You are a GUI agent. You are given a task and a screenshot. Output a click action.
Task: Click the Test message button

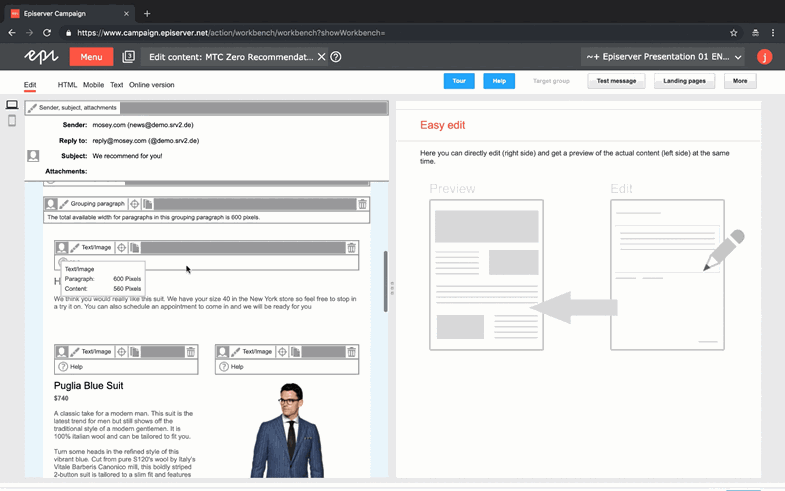tap(615, 81)
